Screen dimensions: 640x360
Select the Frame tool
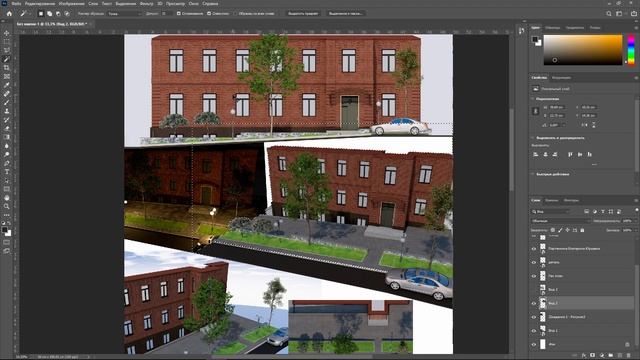7,76
